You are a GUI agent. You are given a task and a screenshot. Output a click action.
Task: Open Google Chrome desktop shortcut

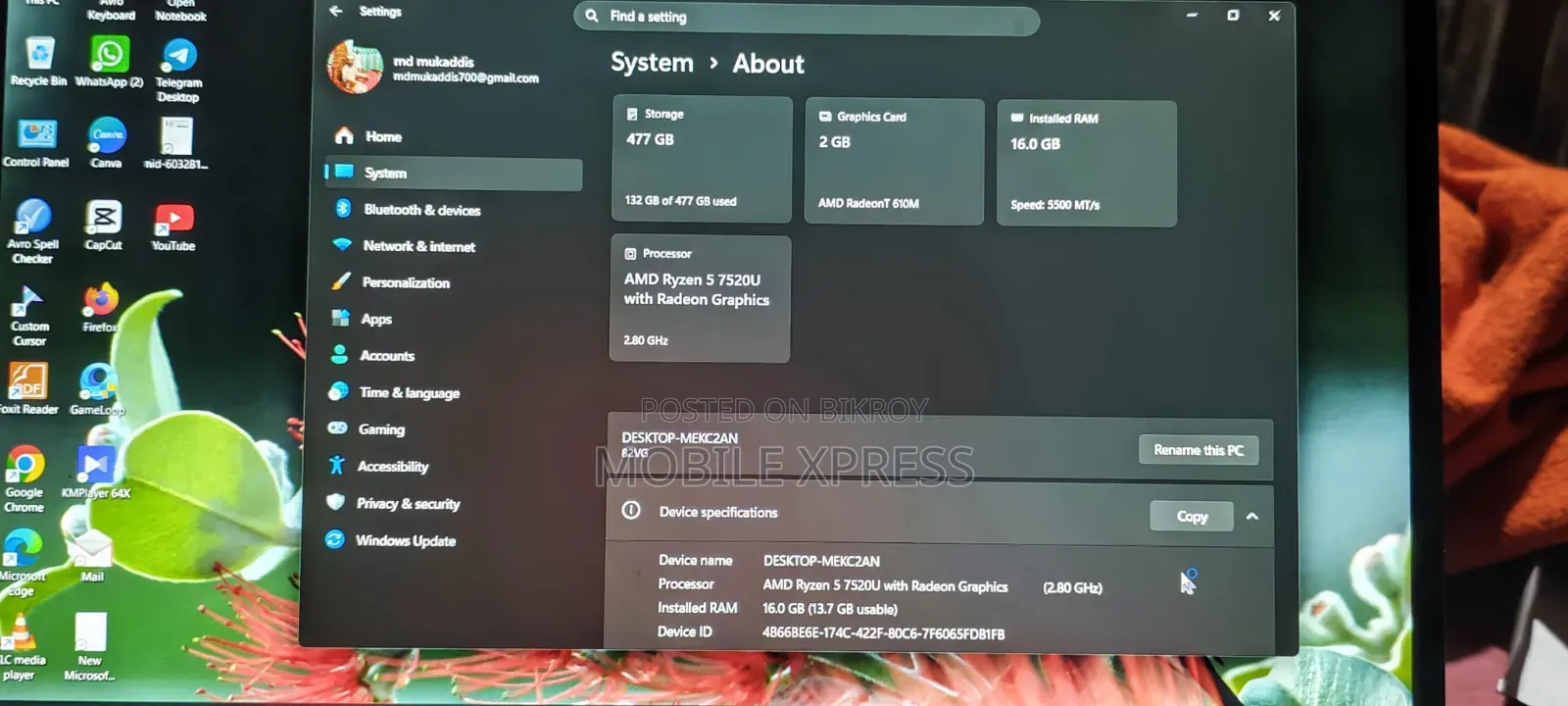(x=24, y=480)
